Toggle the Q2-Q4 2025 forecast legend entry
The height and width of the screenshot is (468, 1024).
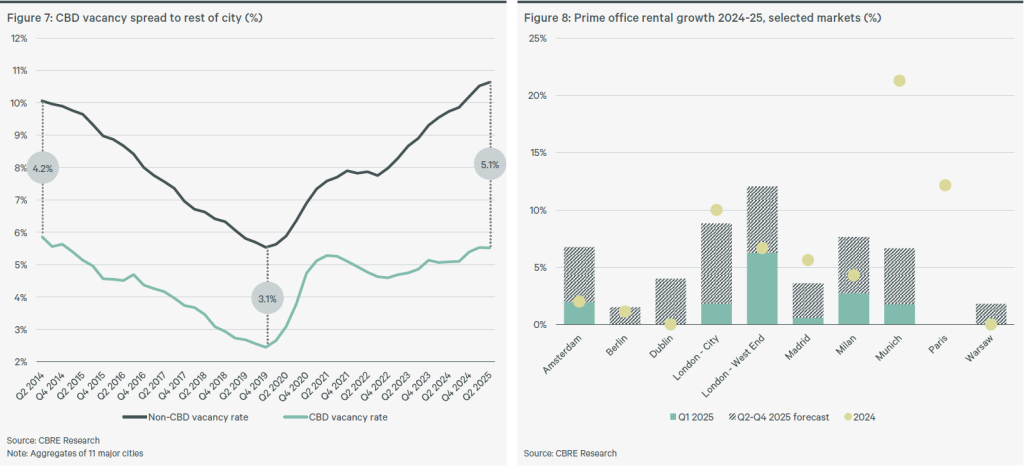781,416
